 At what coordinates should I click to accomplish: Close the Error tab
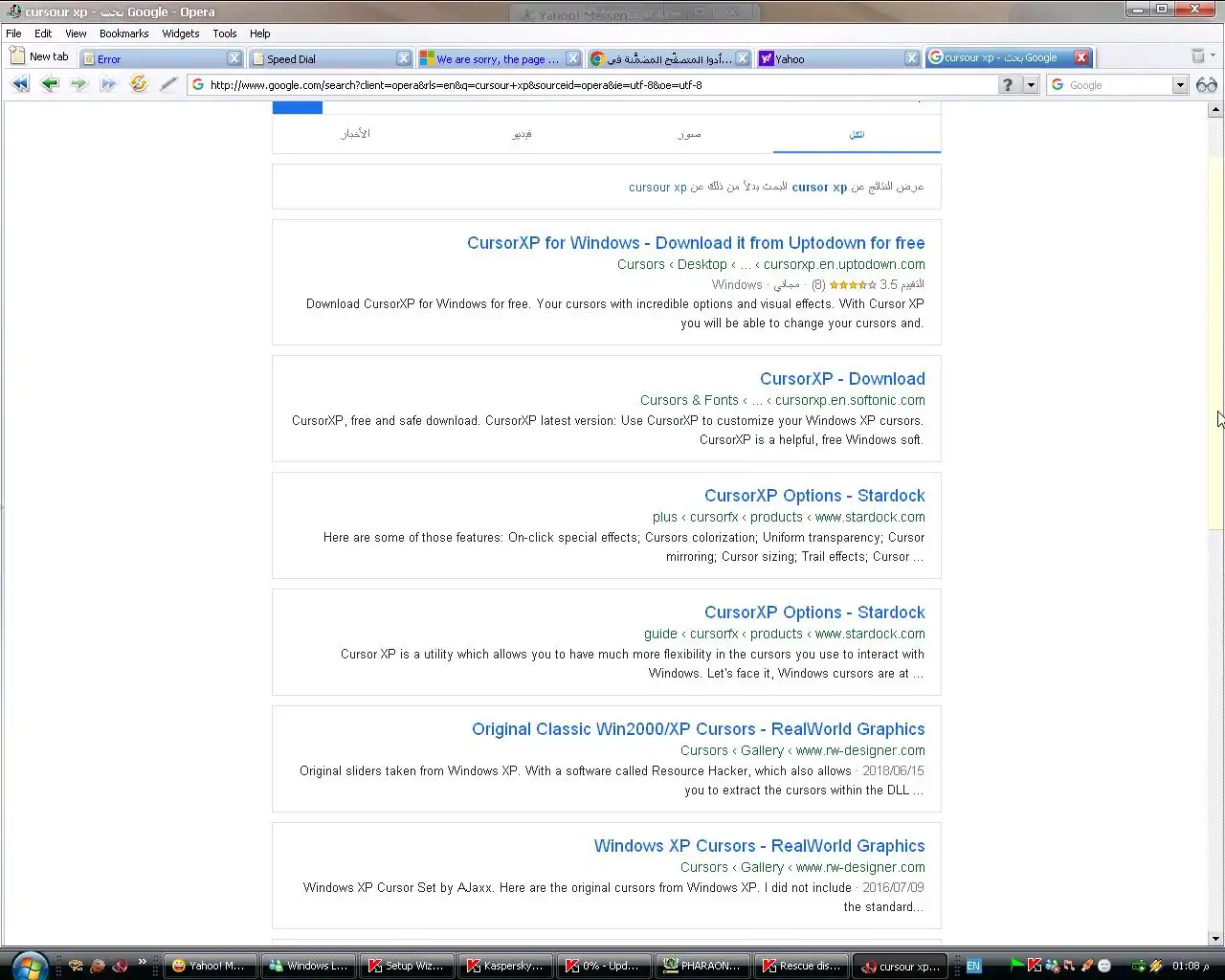pyautogui.click(x=234, y=58)
